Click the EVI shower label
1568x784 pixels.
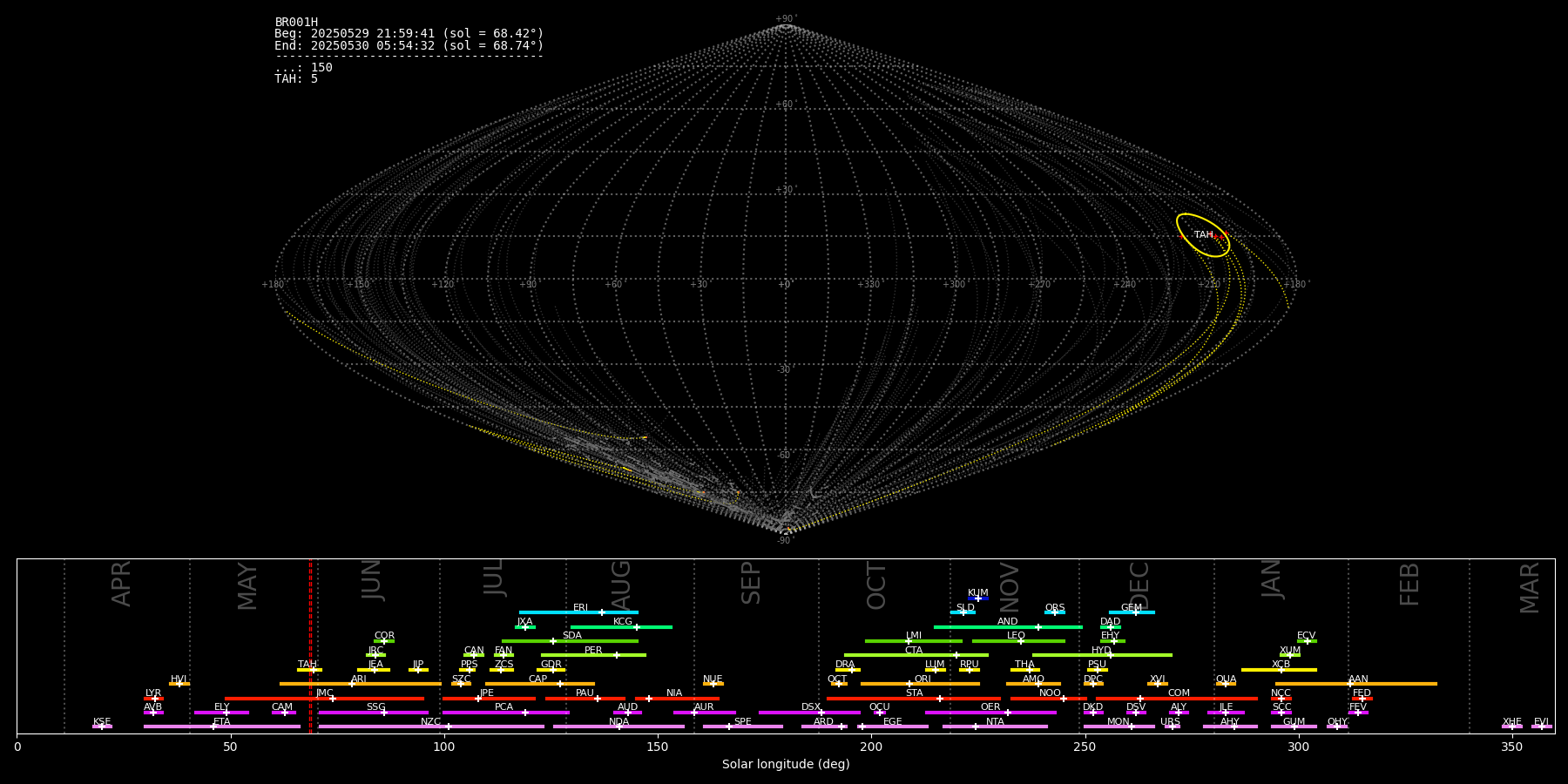click(x=1541, y=722)
